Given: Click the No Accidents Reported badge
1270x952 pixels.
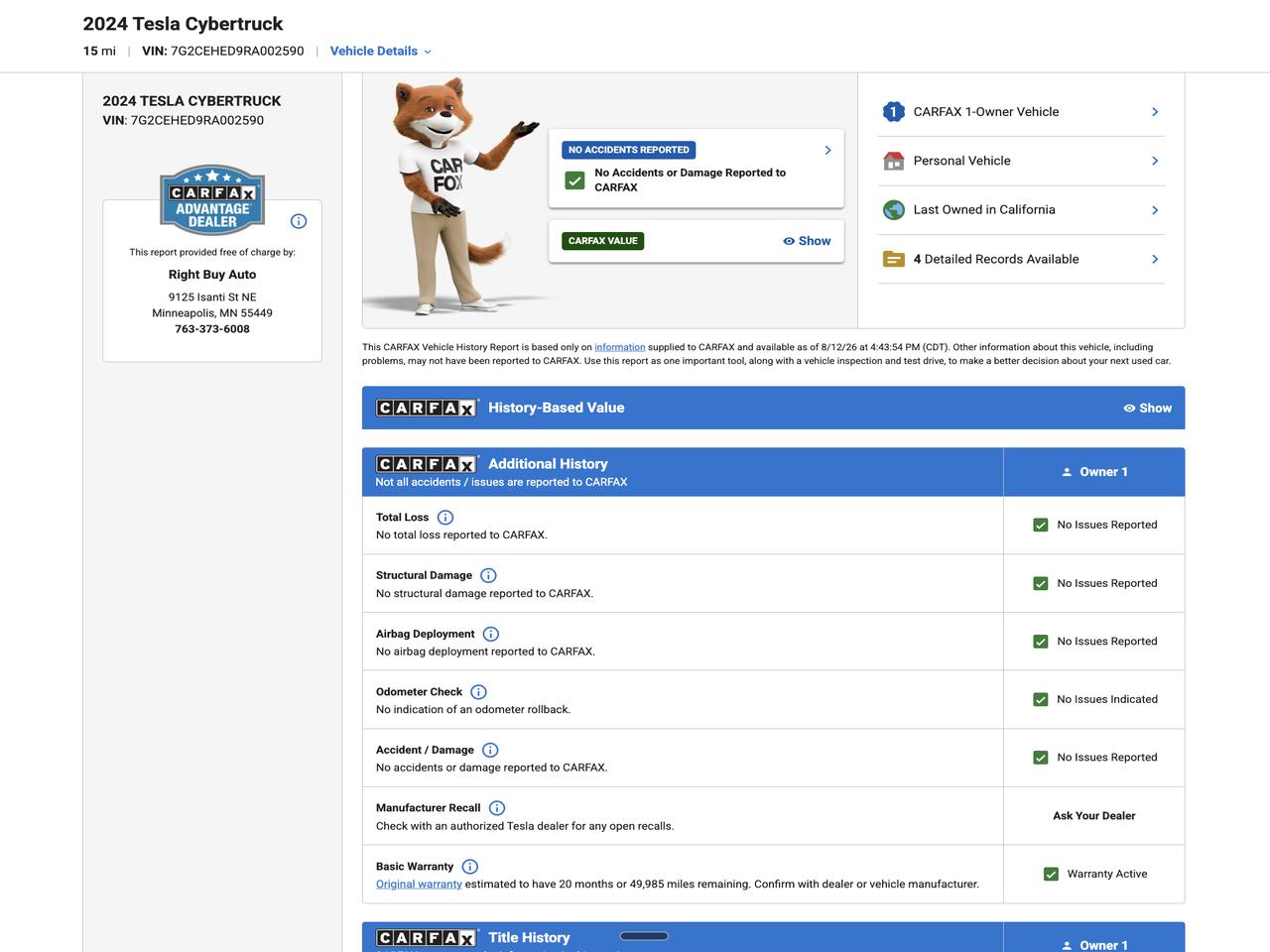Looking at the screenshot, I should tap(629, 150).
